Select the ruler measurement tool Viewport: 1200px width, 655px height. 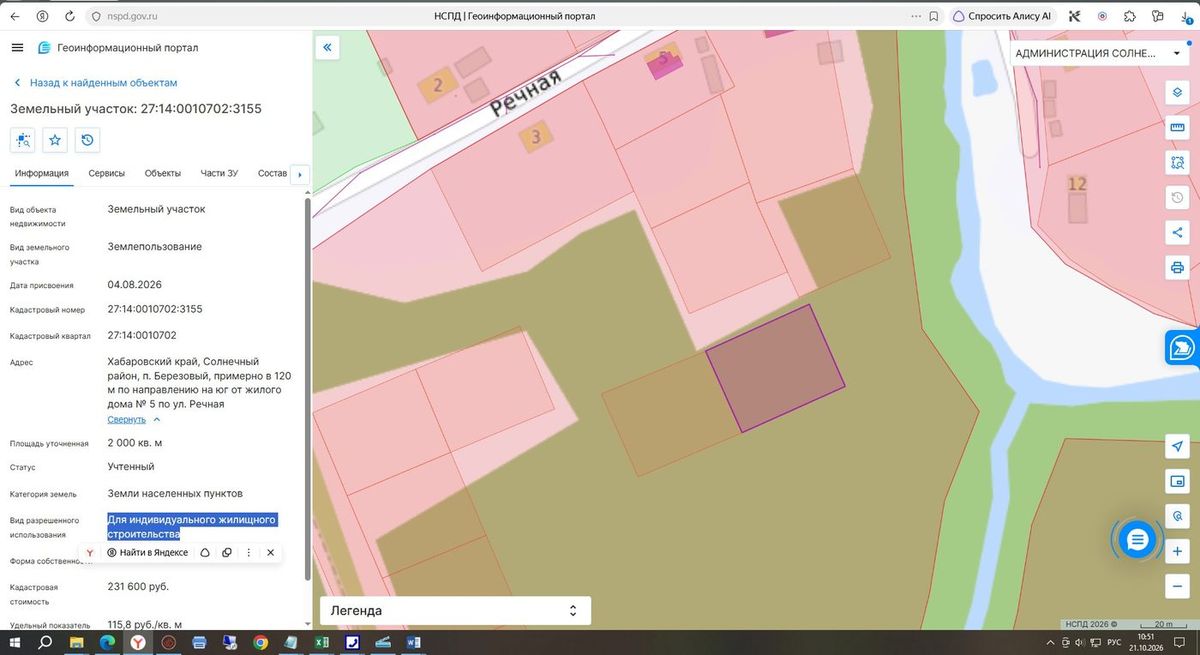[x=1177, y=127]
